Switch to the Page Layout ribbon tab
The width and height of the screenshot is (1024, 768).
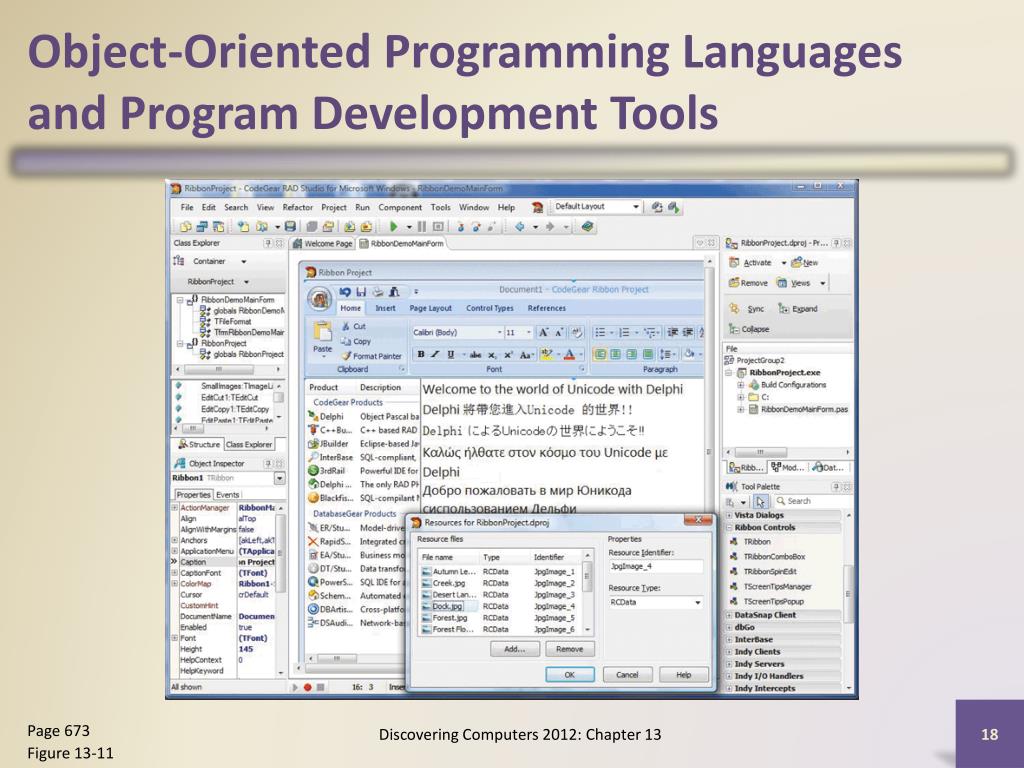(430, 308)
